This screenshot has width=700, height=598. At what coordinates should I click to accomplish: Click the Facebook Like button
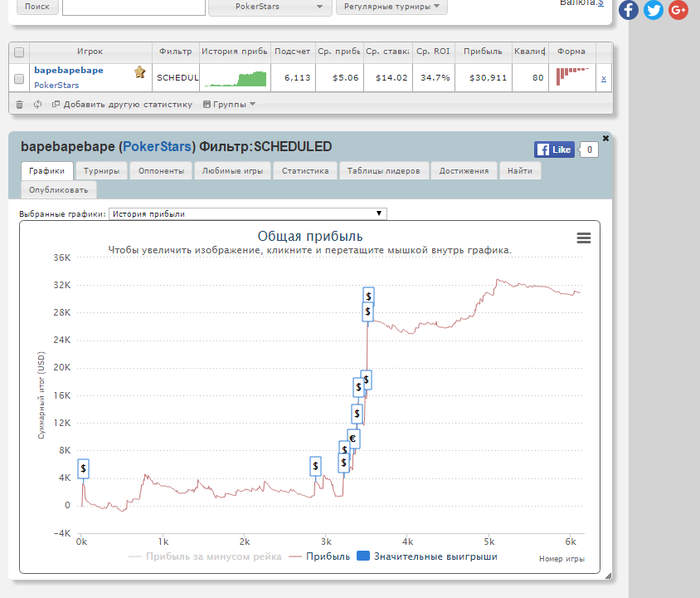554,150
